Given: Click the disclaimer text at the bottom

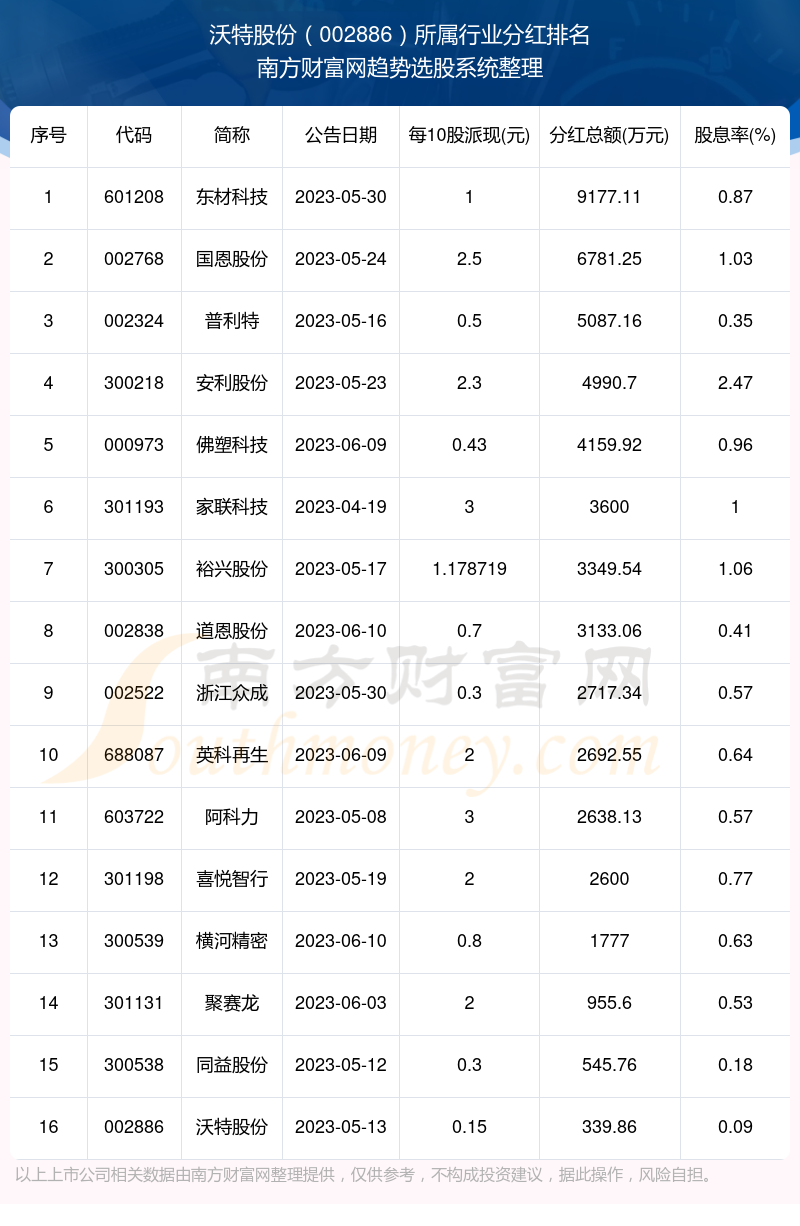Looking at the screenshot, I should (x=366, y=1175).
